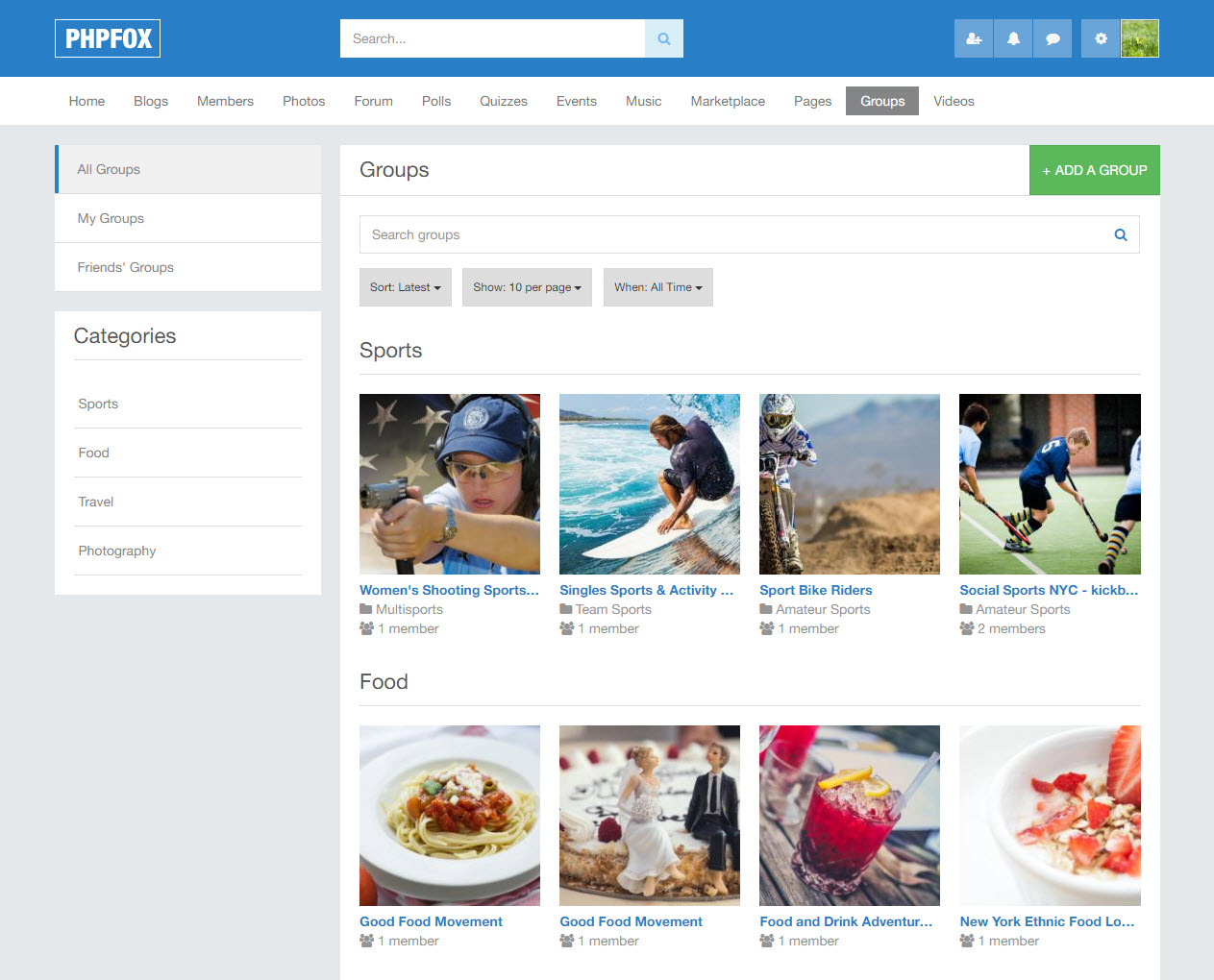Open the messages chat bubble icon
The width and height of the screenshot is (1214, 980).
tap(1053, 39)
